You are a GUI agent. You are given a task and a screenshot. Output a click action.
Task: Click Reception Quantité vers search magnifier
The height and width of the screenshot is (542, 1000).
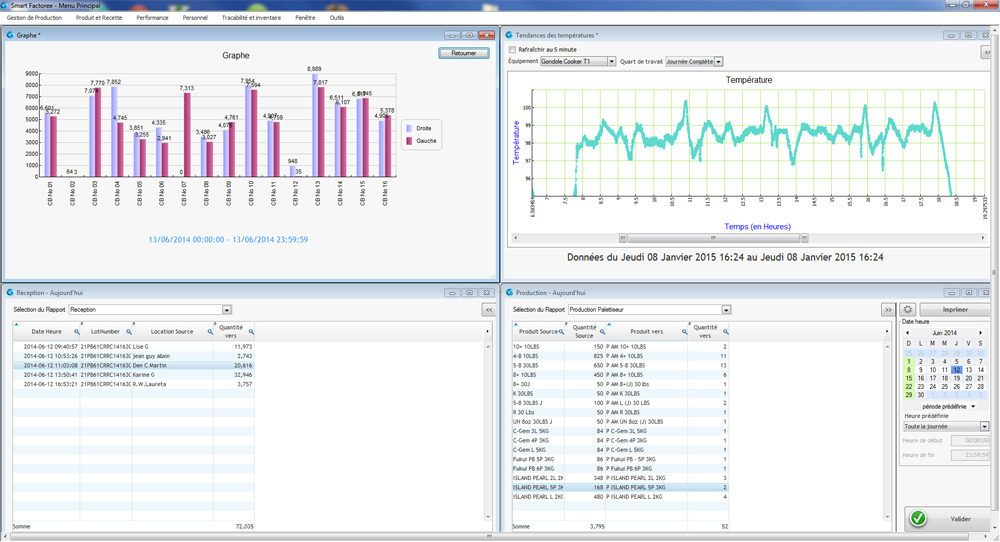click(251, 332)
